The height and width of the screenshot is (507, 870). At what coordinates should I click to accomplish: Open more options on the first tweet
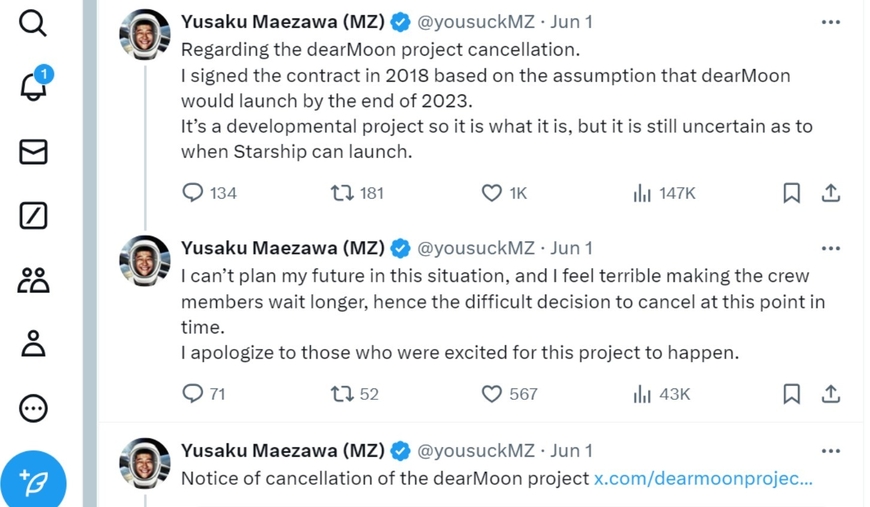(831, 22)
